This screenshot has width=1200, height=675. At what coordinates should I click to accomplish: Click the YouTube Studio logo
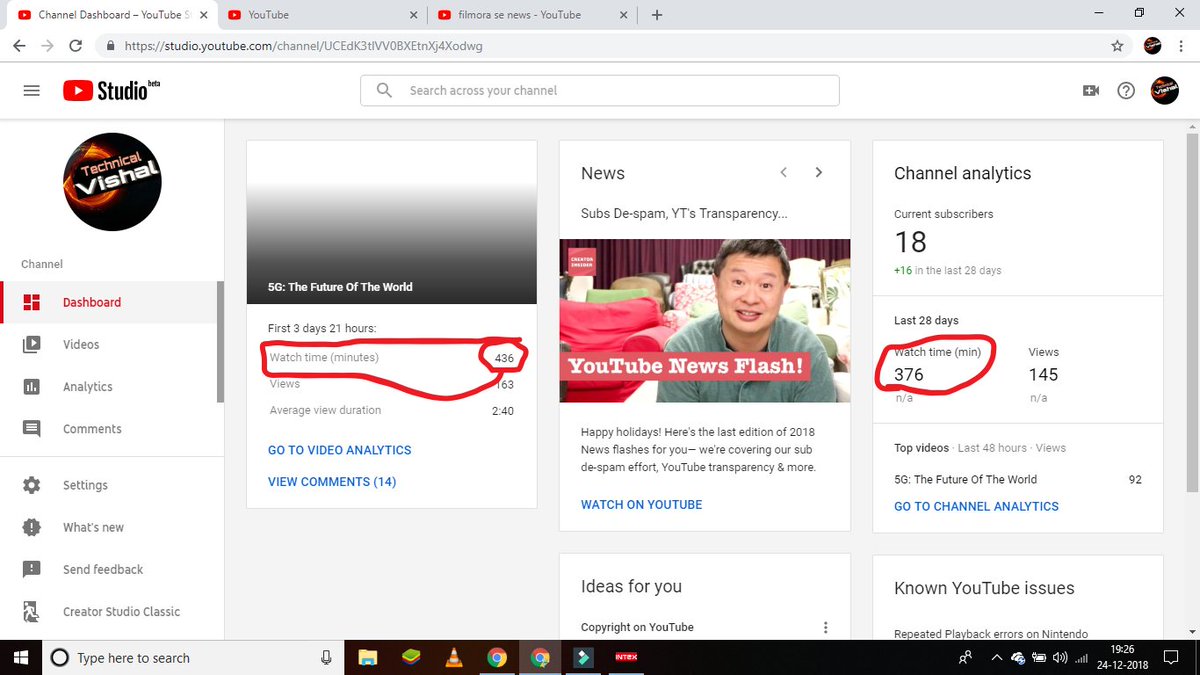point(111,90)
